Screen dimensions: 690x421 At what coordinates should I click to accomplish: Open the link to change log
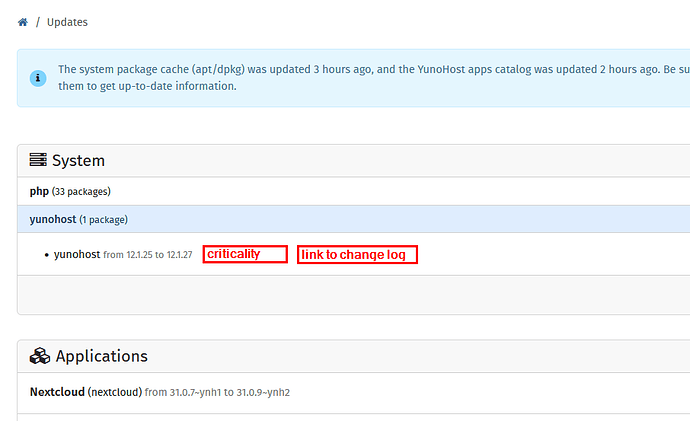pyautogui.click(x=357, y=255)
